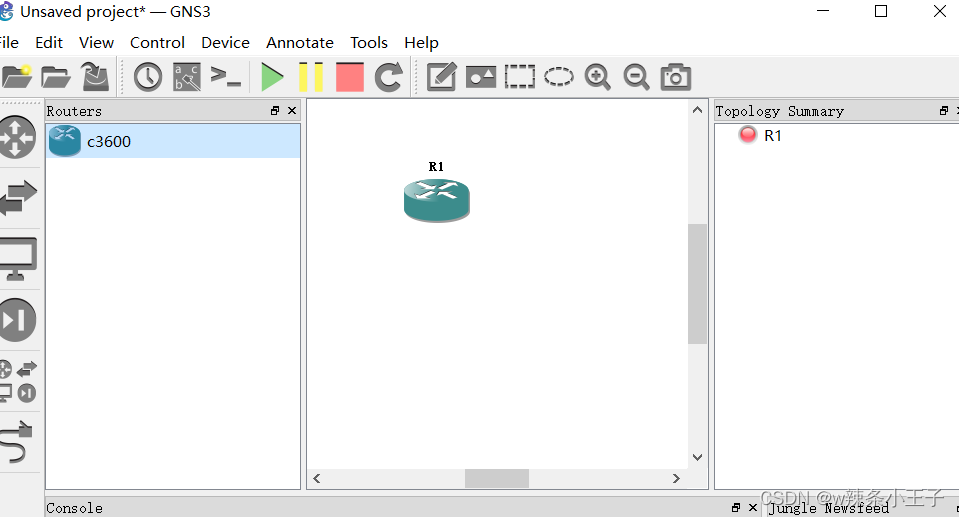Open the View menu
Viewport: 959px width, 517px height.
click(96, 43)
